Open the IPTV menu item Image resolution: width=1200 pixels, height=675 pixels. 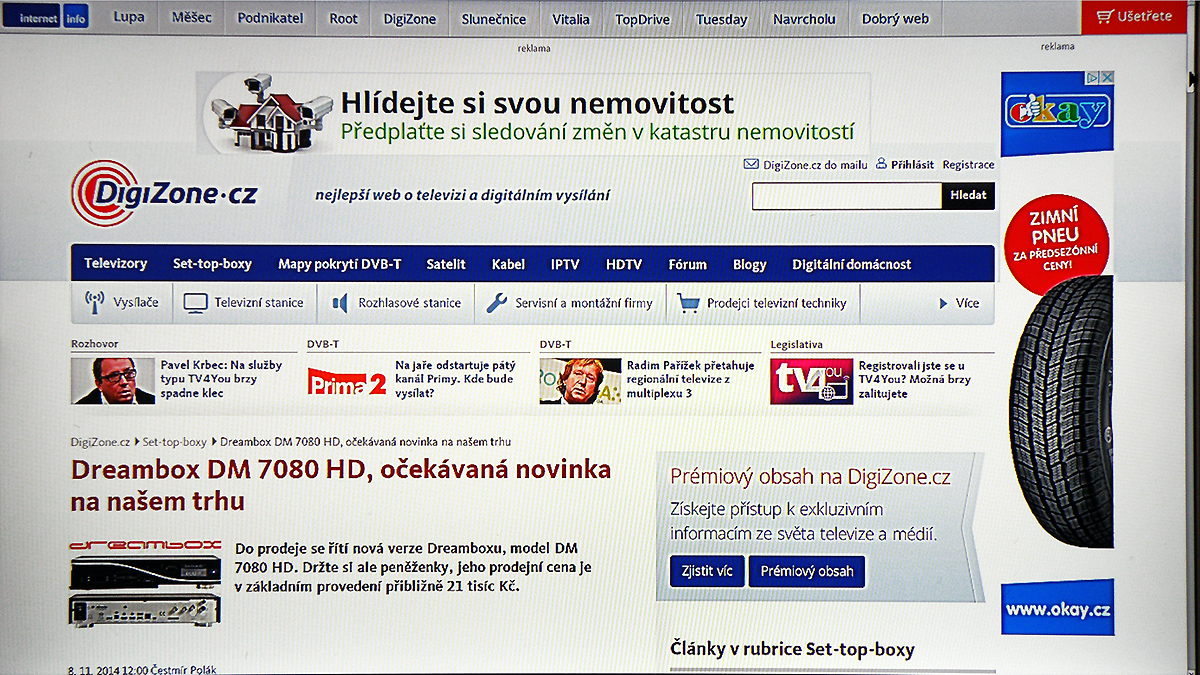(x=565, y=264)
